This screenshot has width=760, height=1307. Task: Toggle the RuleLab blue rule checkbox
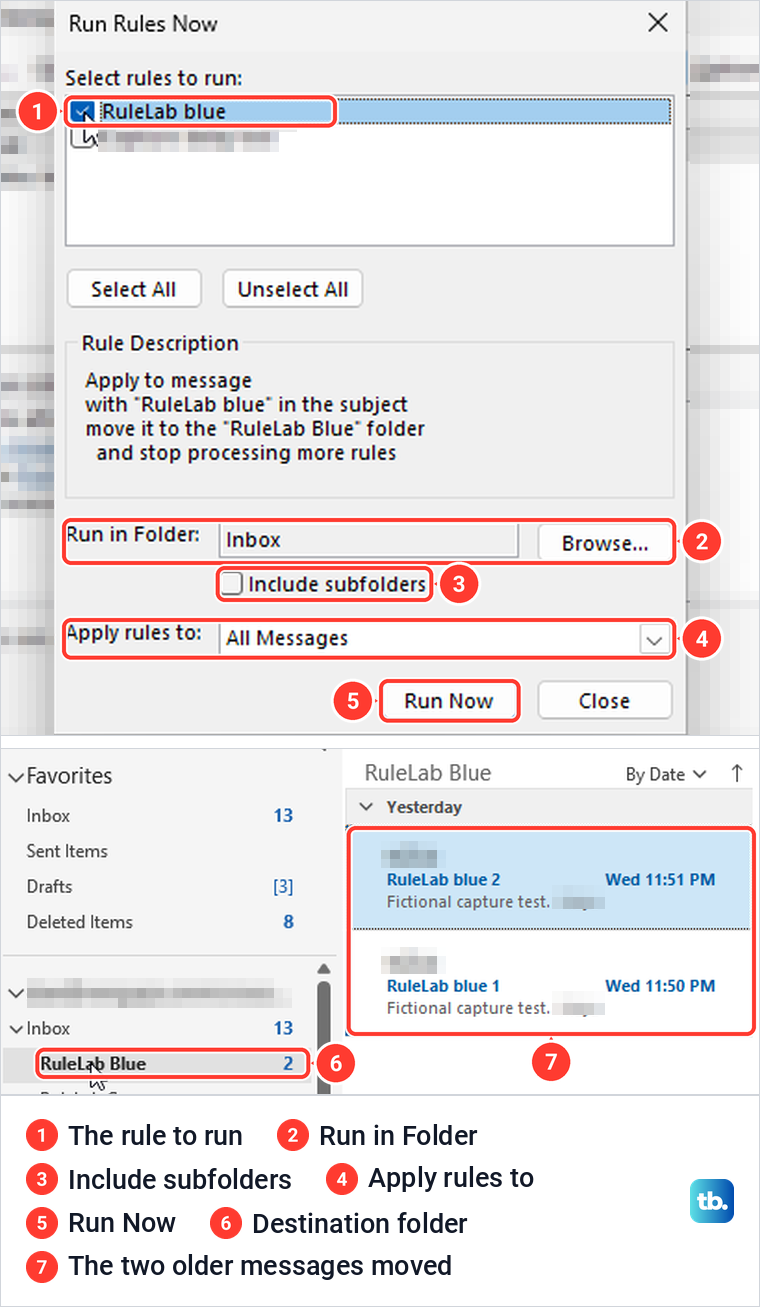click(84, 112)
